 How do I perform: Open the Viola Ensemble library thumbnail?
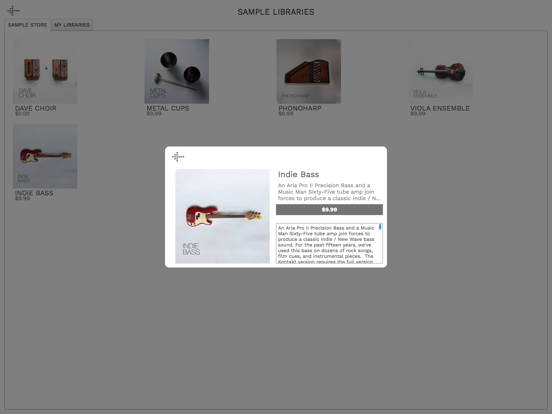(x=440, y=71)
